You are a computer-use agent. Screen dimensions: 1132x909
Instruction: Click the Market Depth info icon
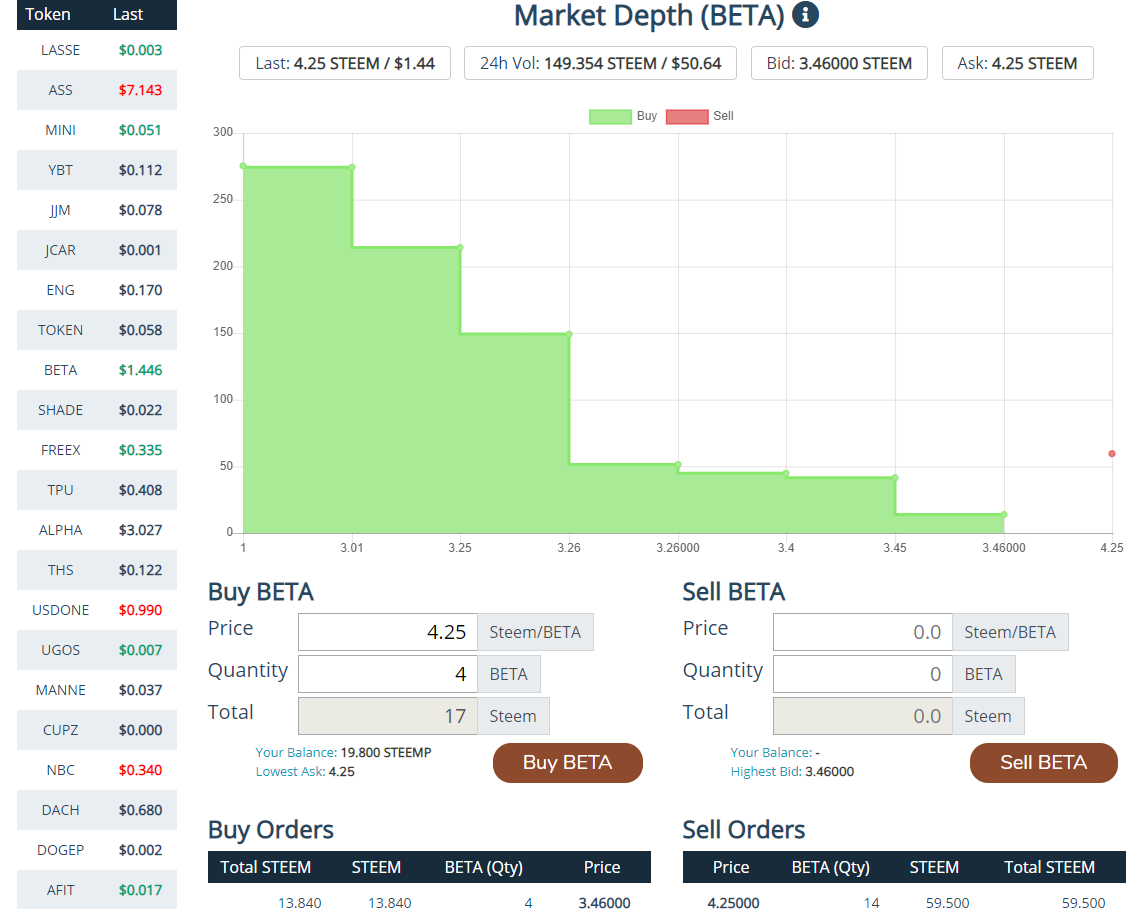[x=805, y=14]
